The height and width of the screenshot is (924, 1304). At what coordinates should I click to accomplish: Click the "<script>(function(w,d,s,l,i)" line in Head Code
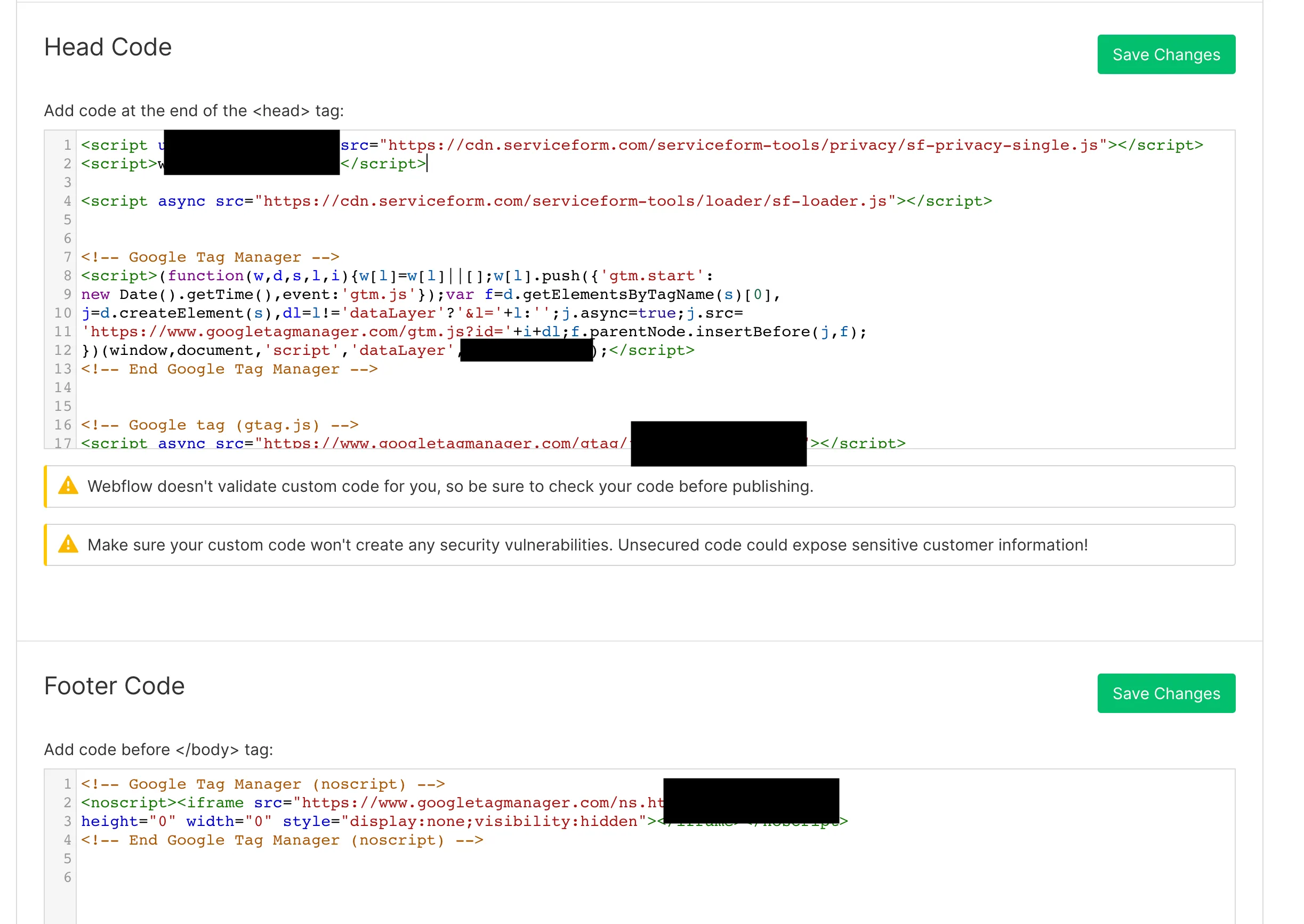pos(397,276)
